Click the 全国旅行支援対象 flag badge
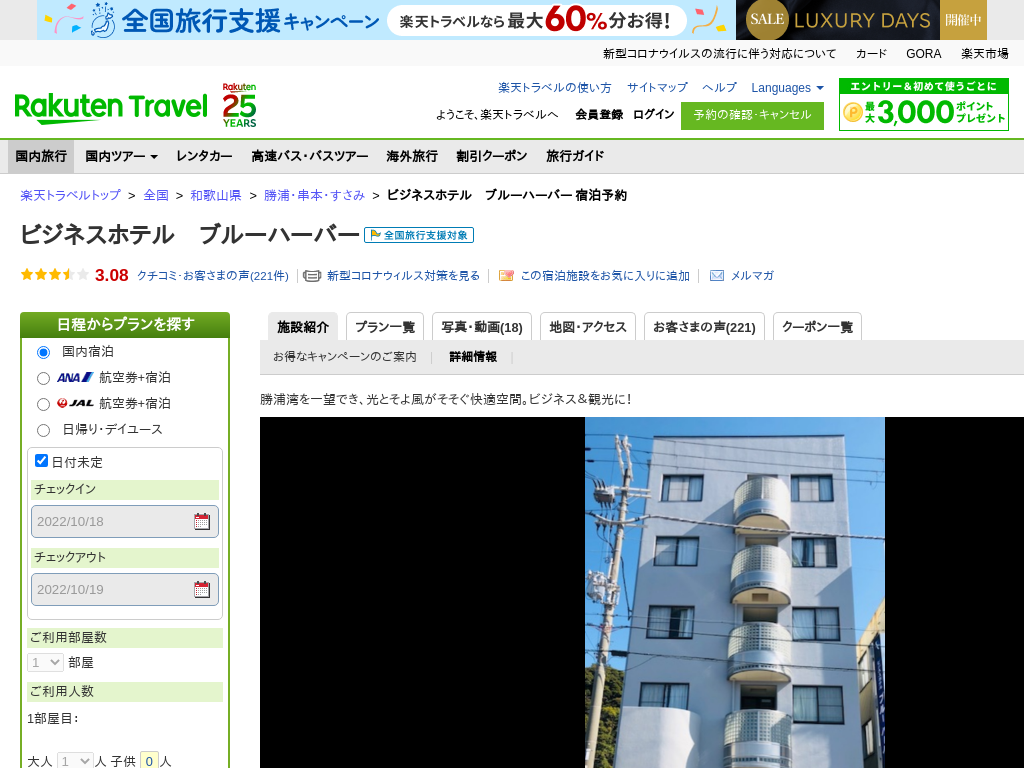 (419, 235)
